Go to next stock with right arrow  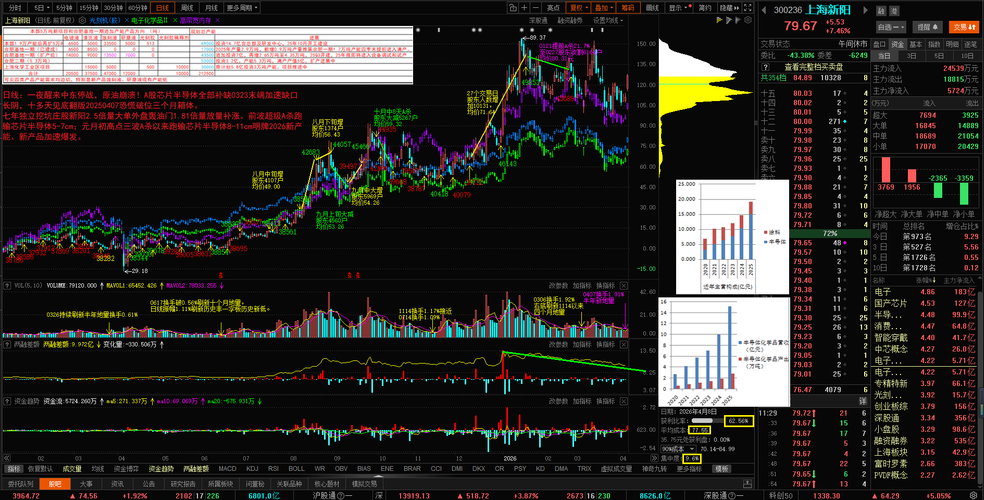coord(865,10)
